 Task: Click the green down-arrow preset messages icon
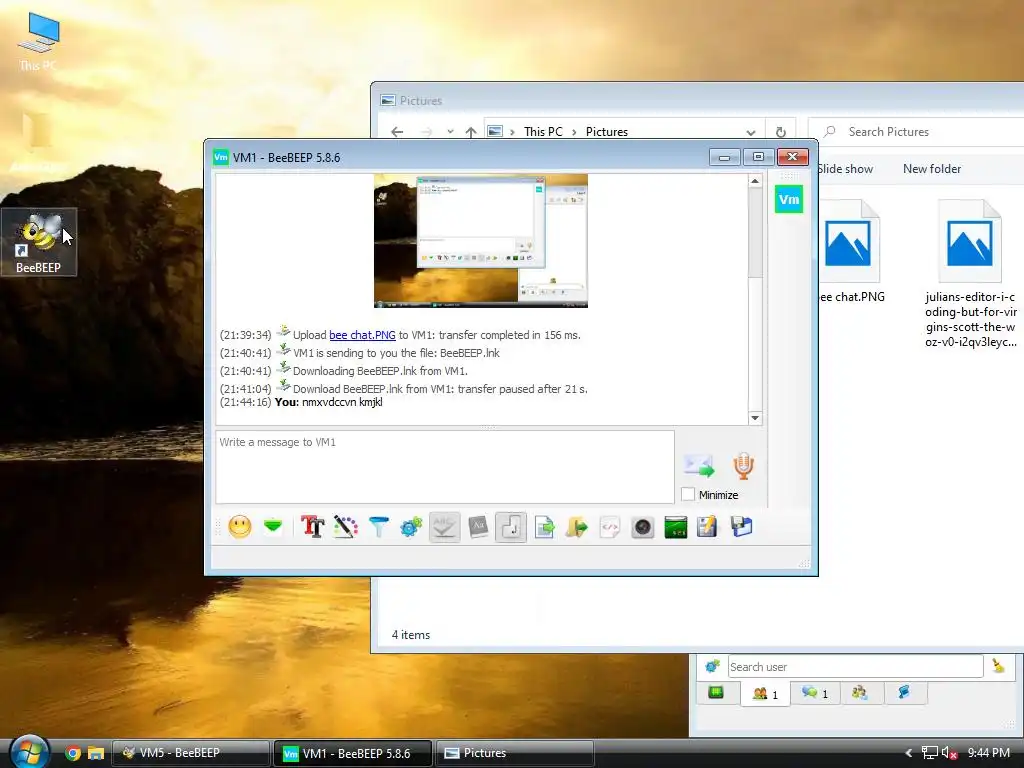pos(273,526)
